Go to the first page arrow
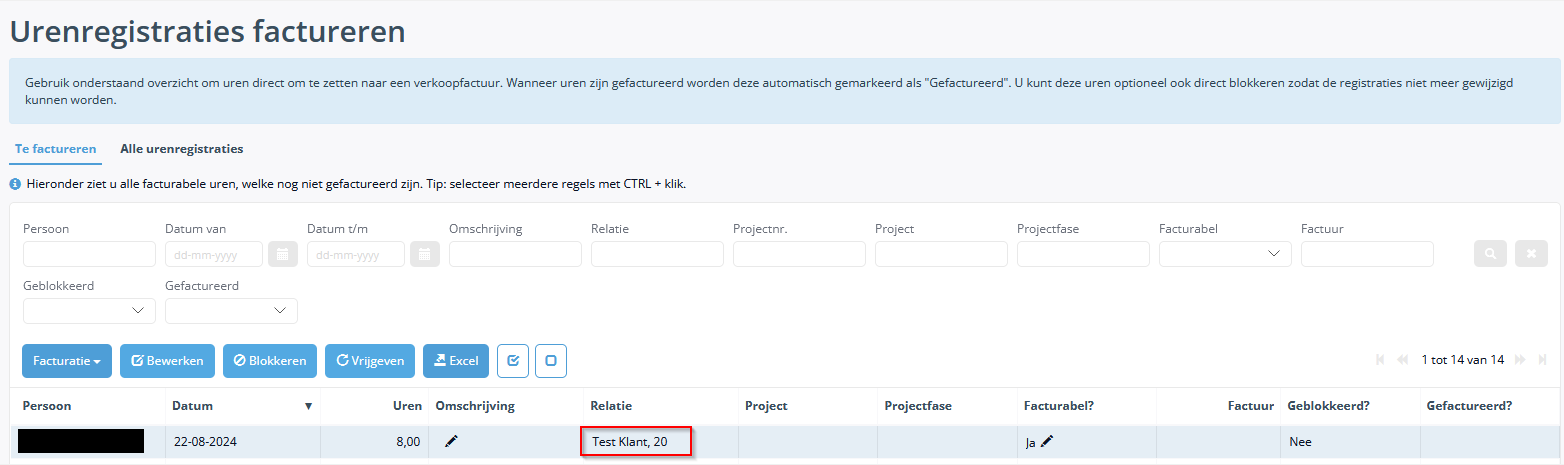Image resolution: width=1564 pixels, height=465 pixels. (x=1381, y=360)
